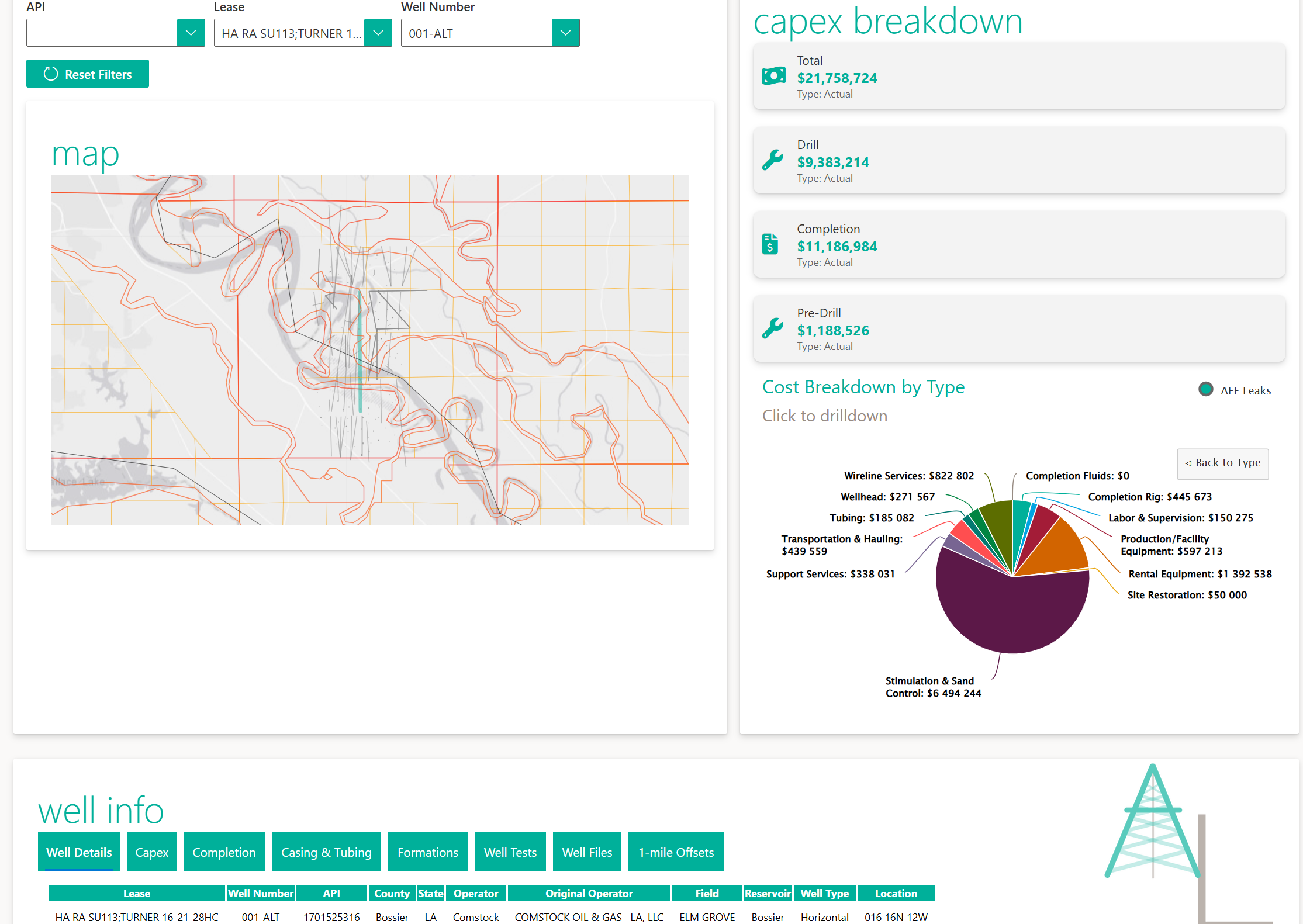Click the refresh icon in Reset Filters
This screenshot has height=924, width=1303.
(x=51, y=74)
